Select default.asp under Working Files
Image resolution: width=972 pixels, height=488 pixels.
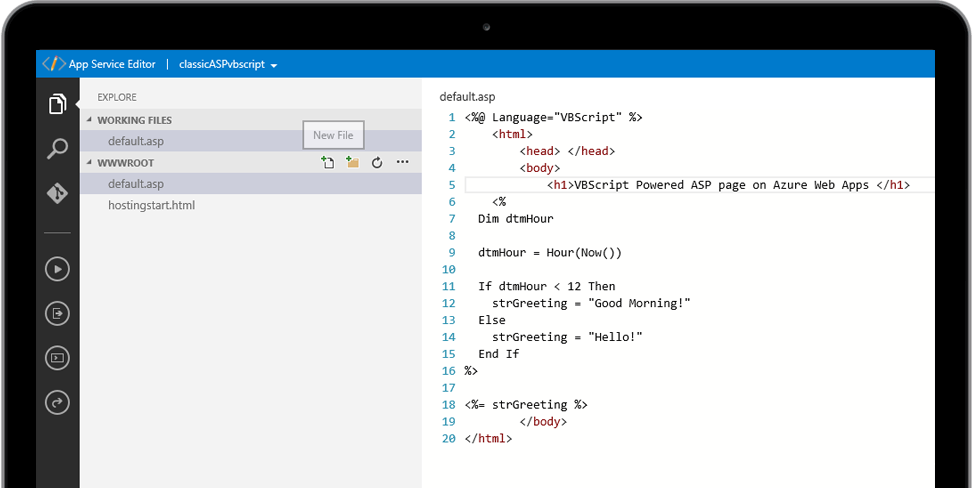[x=250, y=141]
